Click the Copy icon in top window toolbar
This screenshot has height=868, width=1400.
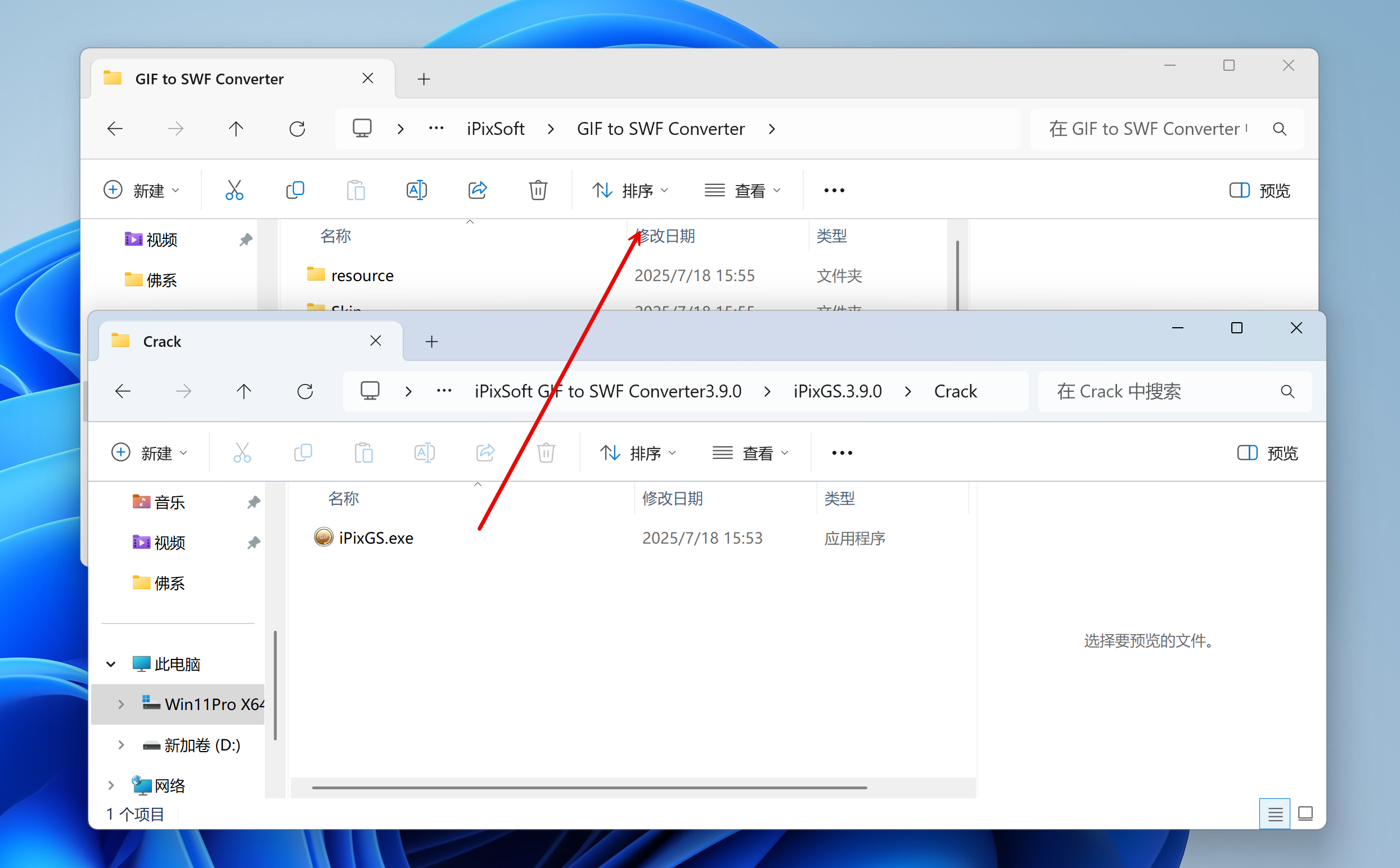click(x=295, y=190)
